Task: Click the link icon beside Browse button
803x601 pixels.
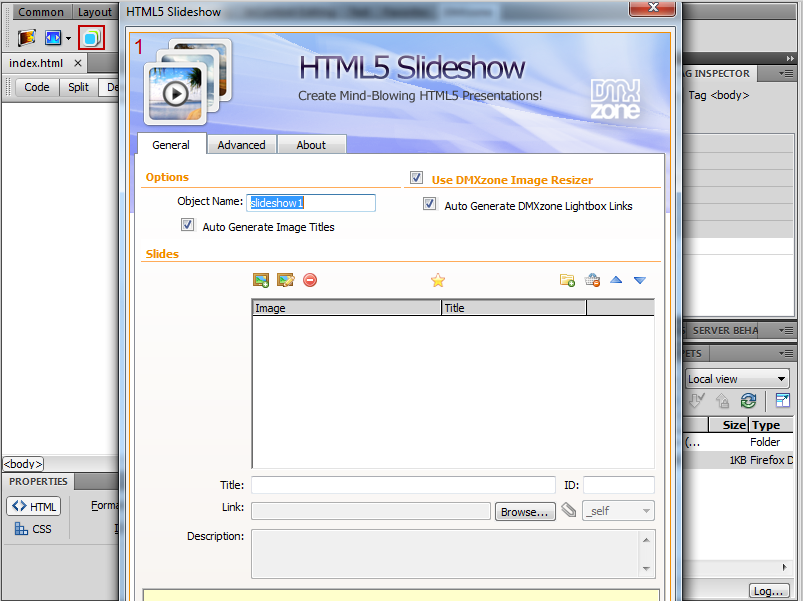Action: click(x=568, y=510)
